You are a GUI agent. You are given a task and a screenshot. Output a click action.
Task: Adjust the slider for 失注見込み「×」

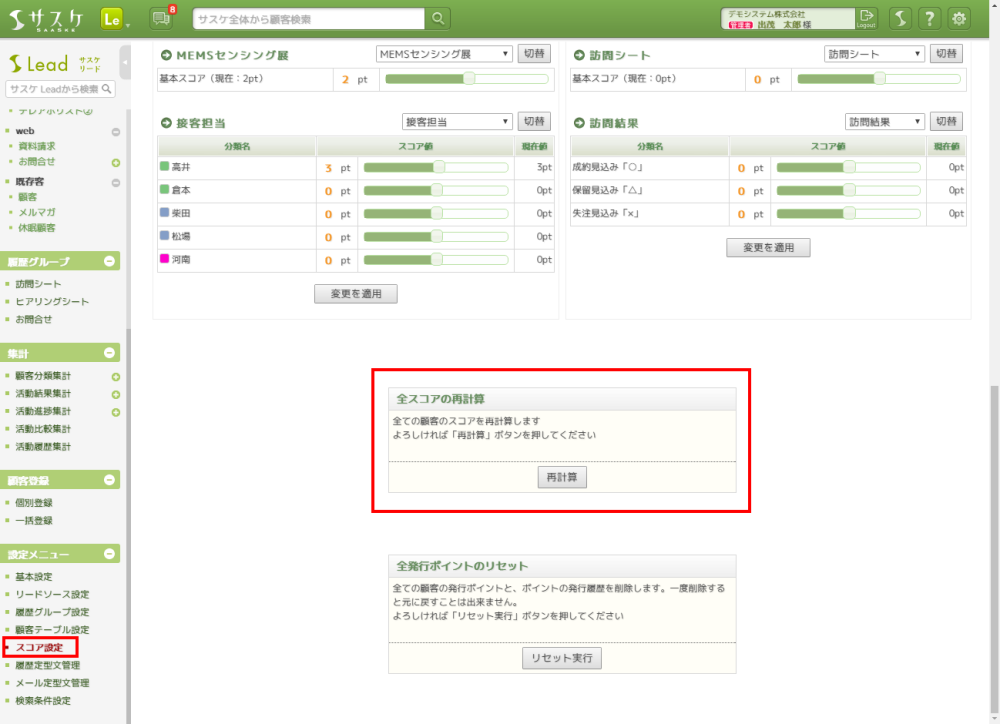pyautogui.click(x=848, y=214)
